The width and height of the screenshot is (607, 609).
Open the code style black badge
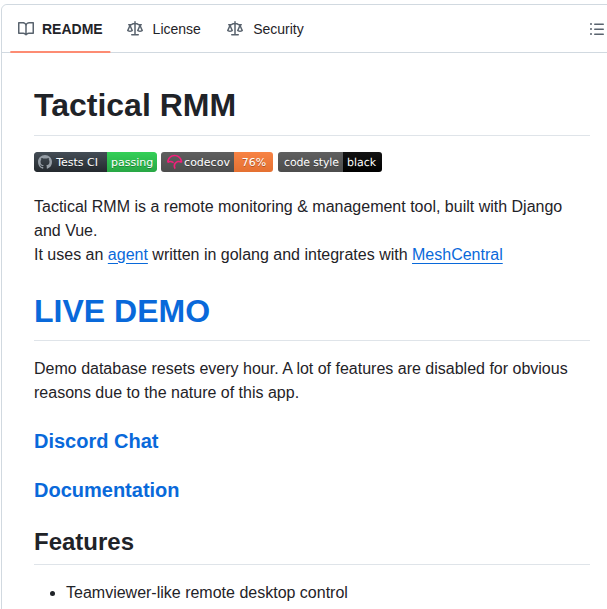point(330,162)
